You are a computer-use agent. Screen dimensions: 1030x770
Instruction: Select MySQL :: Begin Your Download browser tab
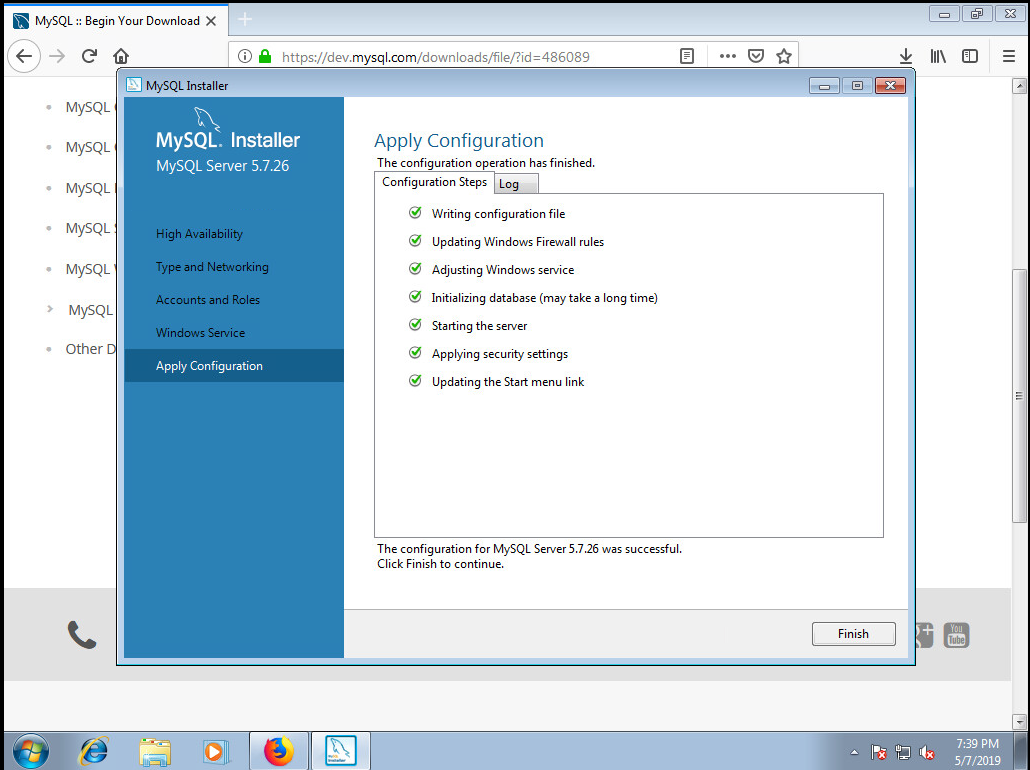pyautogui.click(x=117, y=21)
